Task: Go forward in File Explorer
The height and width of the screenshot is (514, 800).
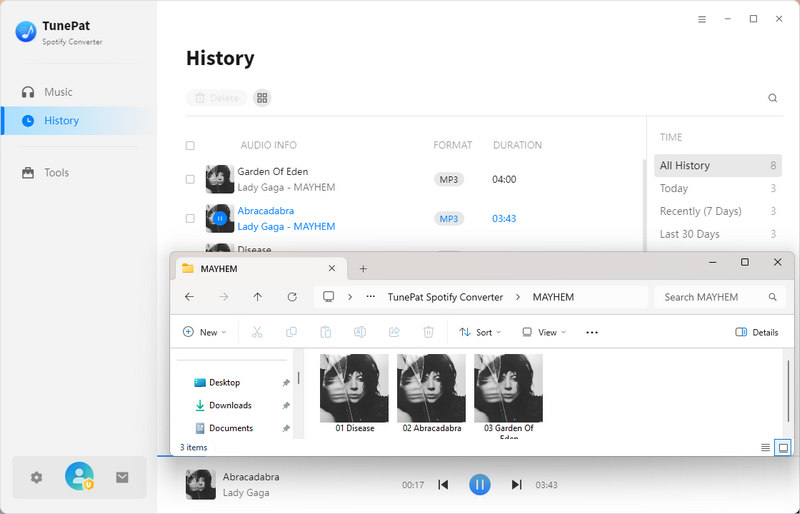Action: pyautogui.click(x=223, y=297)
